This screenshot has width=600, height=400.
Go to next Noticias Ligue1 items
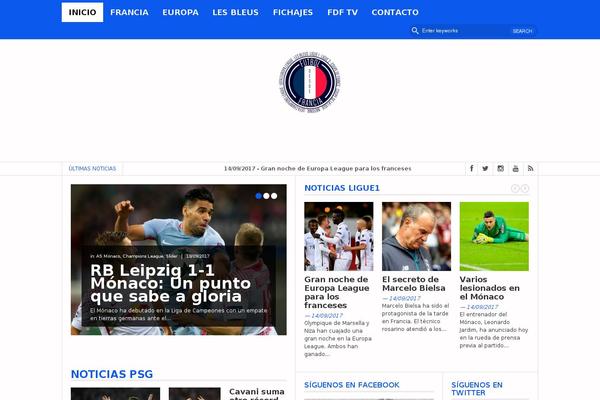[525, 188]
